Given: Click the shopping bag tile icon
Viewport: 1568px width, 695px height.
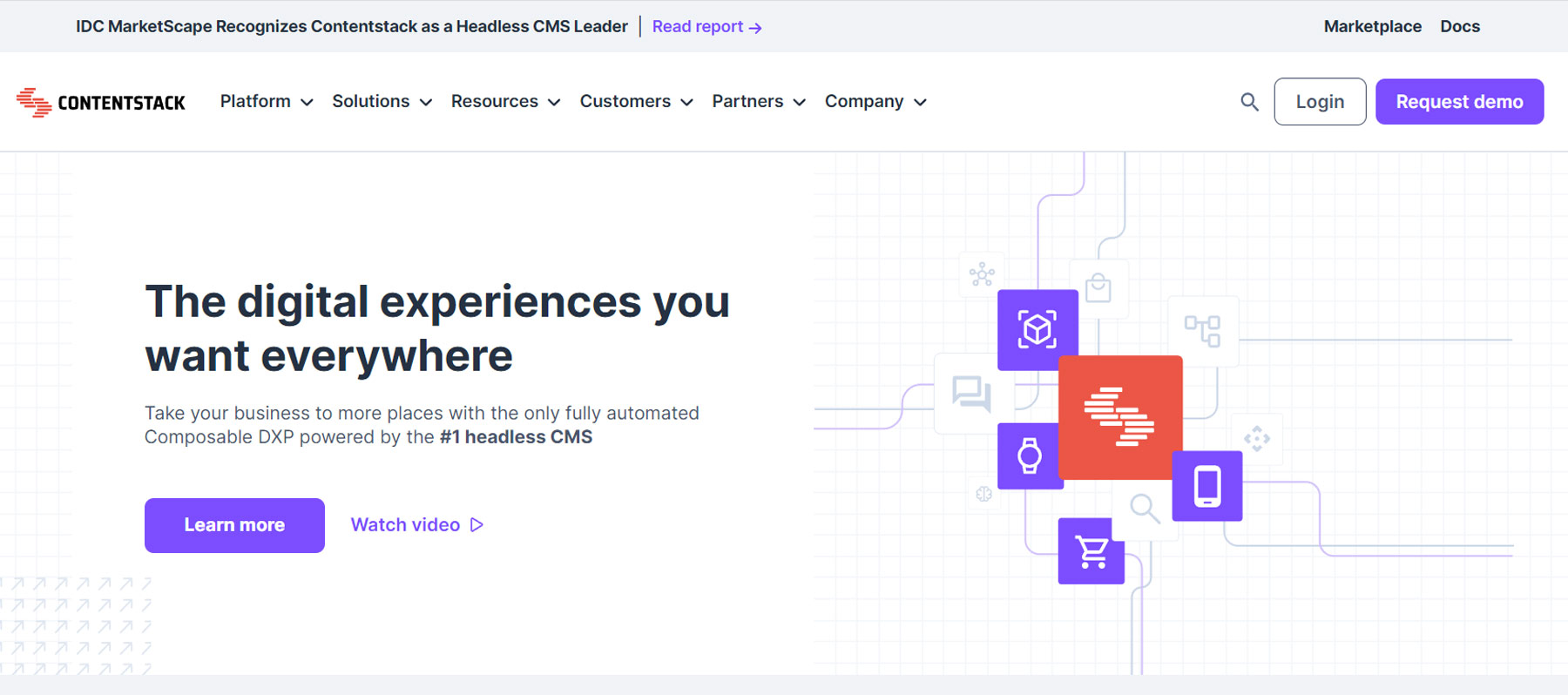Looking at the screenshot, I should pyautogui.click(x=1098, y=288).
